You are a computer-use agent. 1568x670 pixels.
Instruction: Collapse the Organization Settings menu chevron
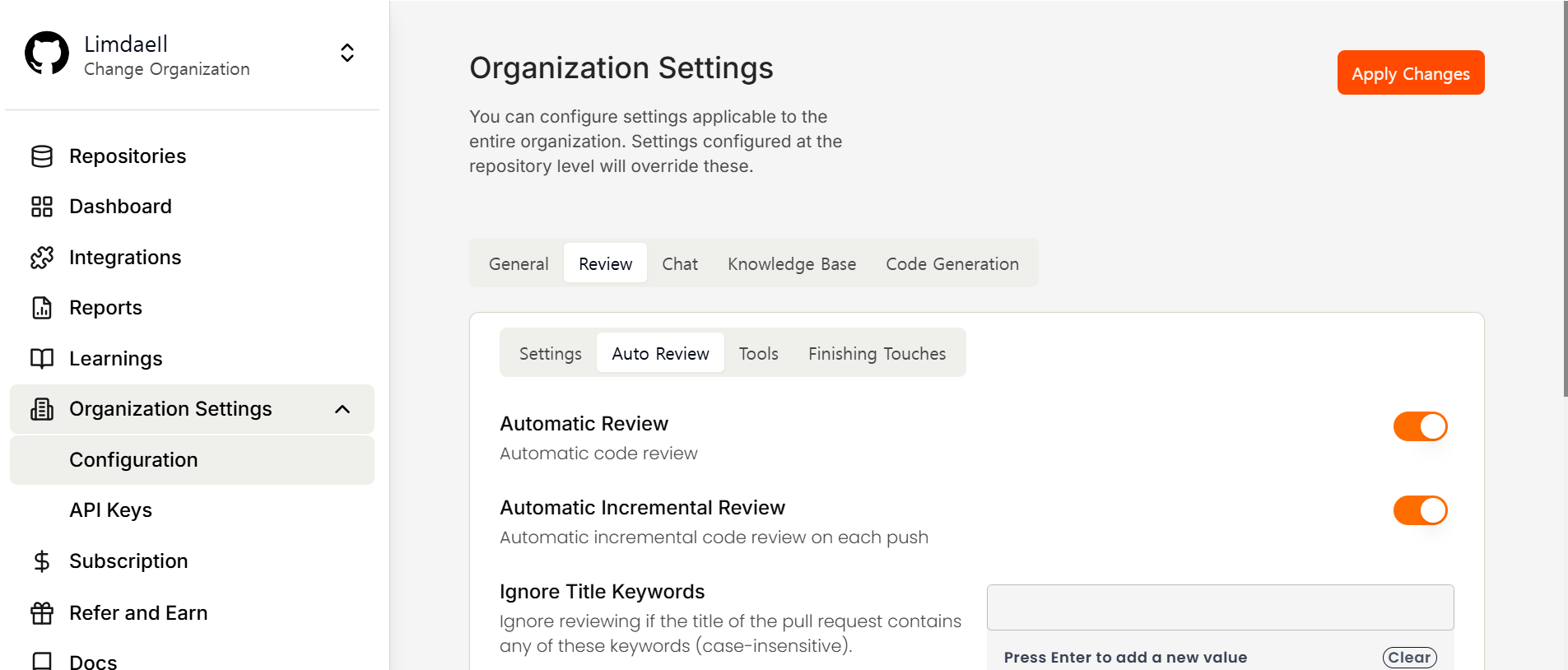342,409
